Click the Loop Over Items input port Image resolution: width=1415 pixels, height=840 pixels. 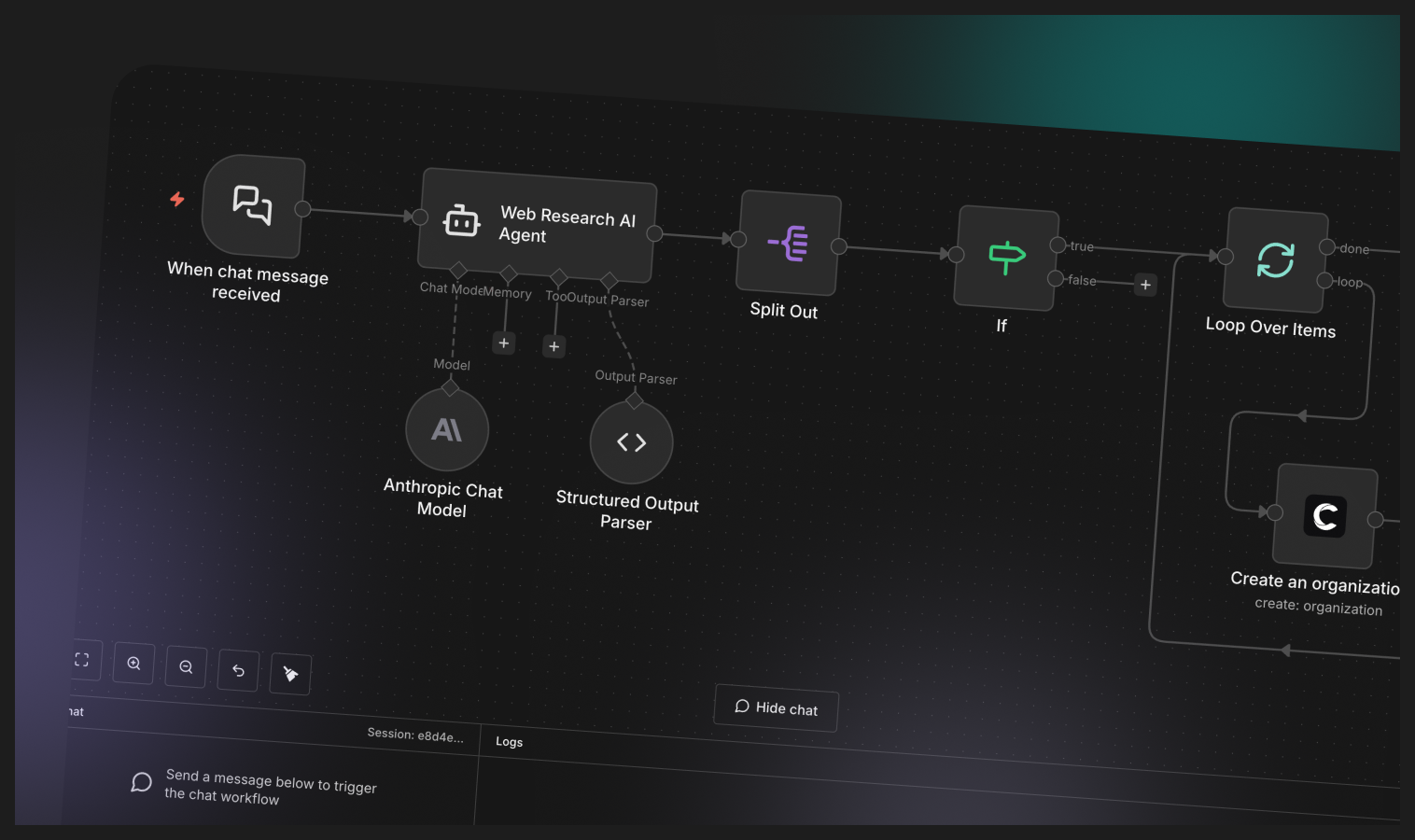[x=1226, y=257]
